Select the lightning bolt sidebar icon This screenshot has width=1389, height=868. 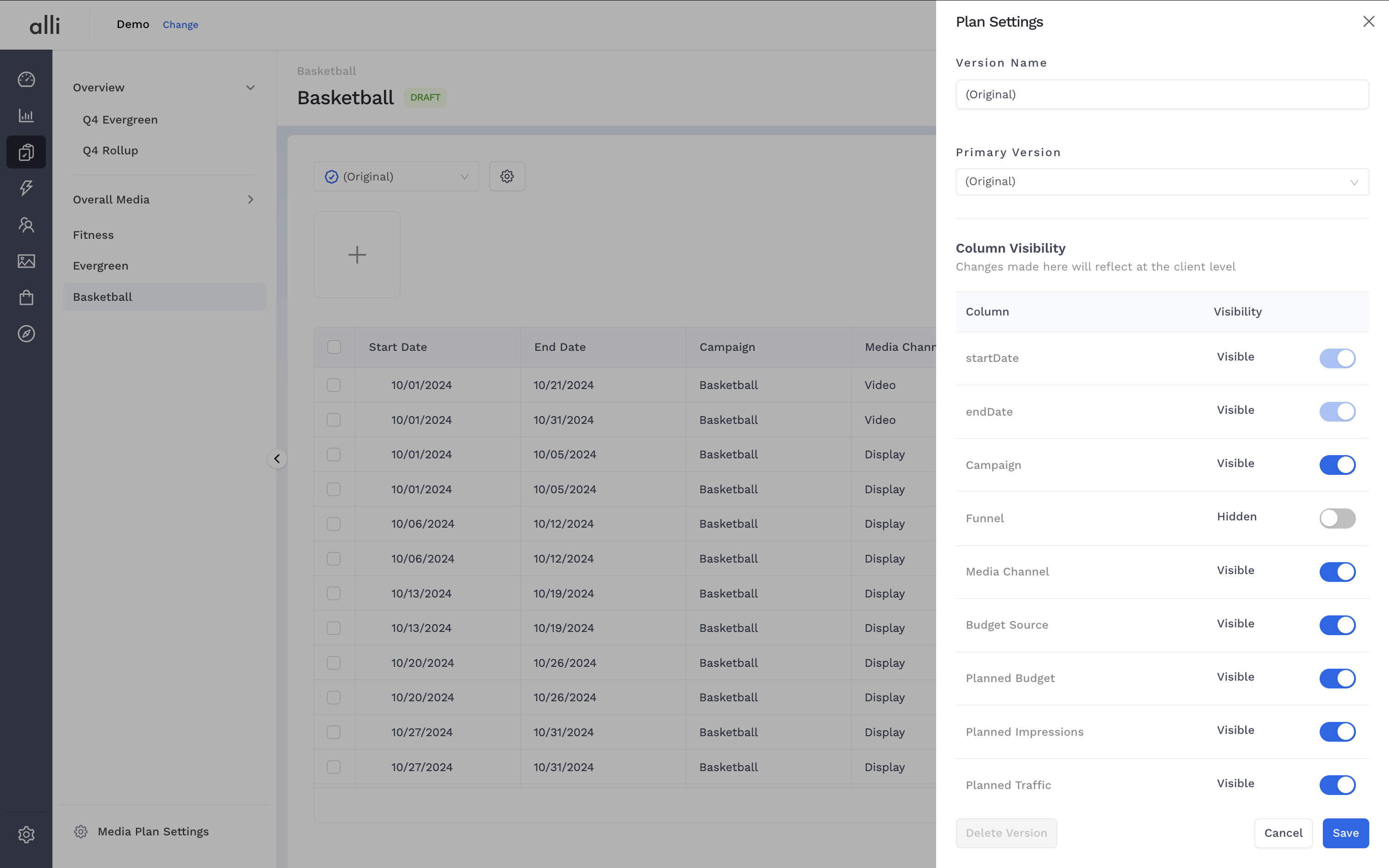[26, 188]
